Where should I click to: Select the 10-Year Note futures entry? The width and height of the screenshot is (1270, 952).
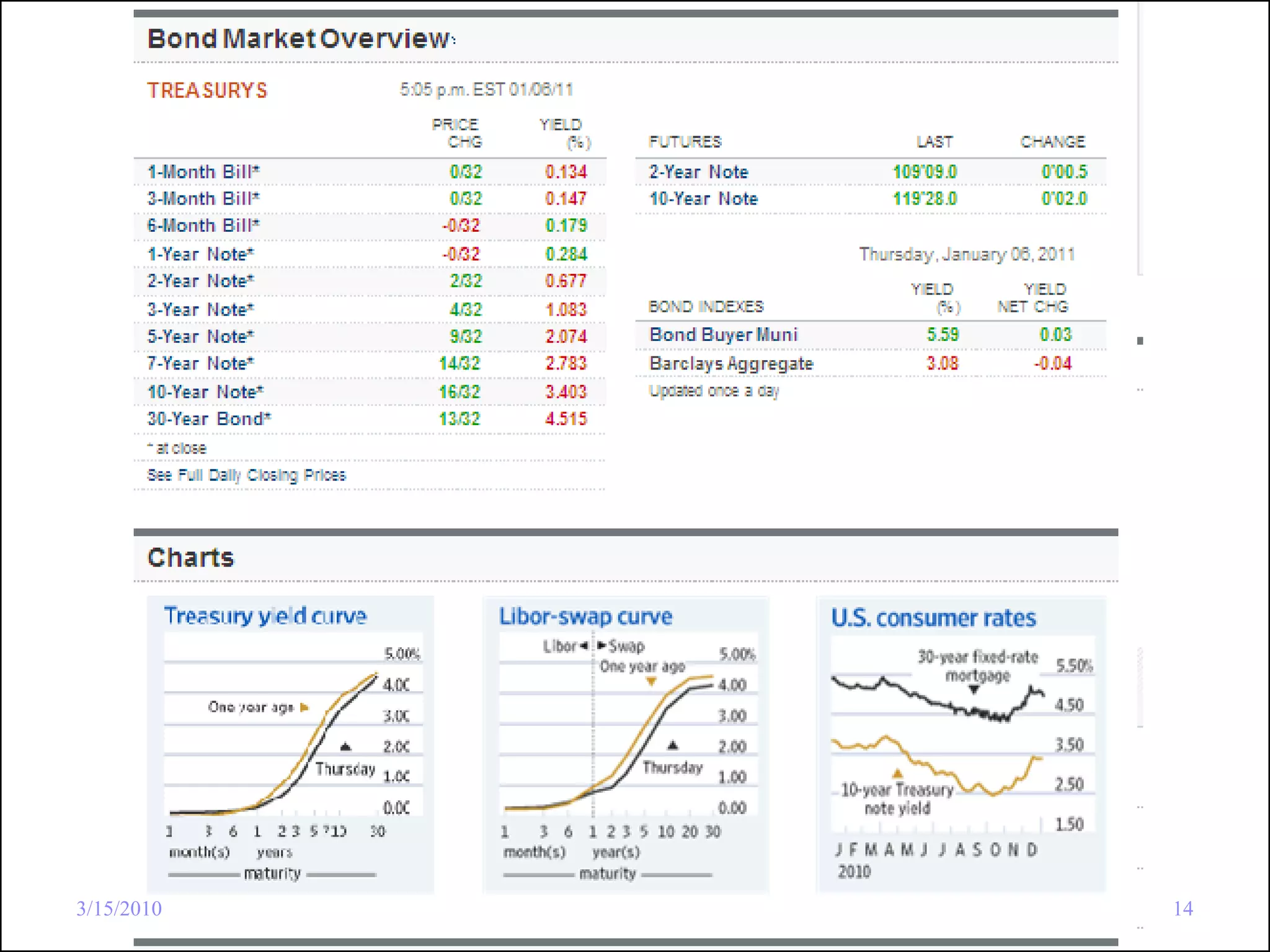tap(703, 199)
